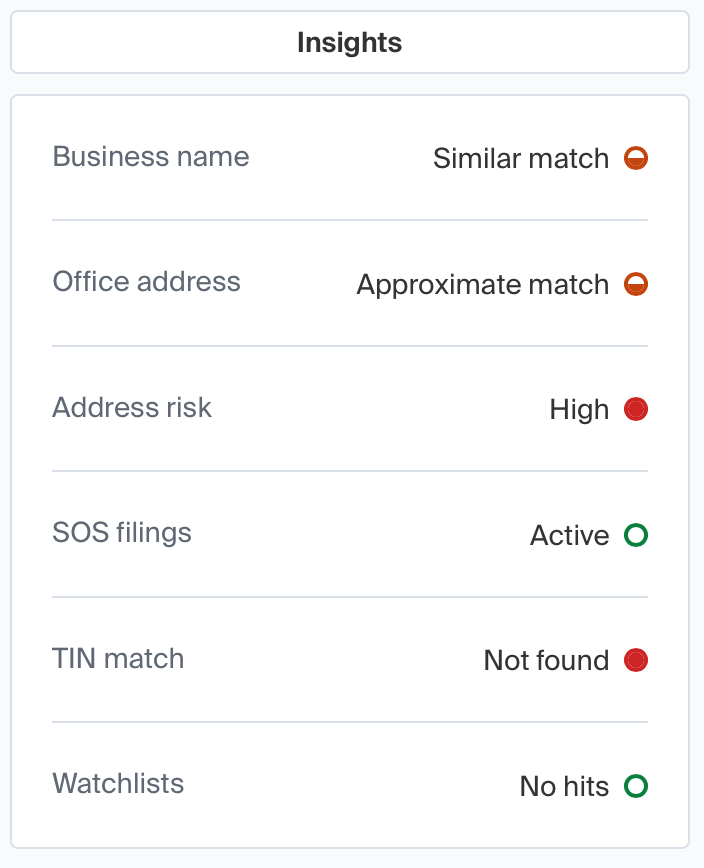Click the orange status icon beside Similar match
The width and height of the screenshot is (704, 868).
click(x=636, y=159)
